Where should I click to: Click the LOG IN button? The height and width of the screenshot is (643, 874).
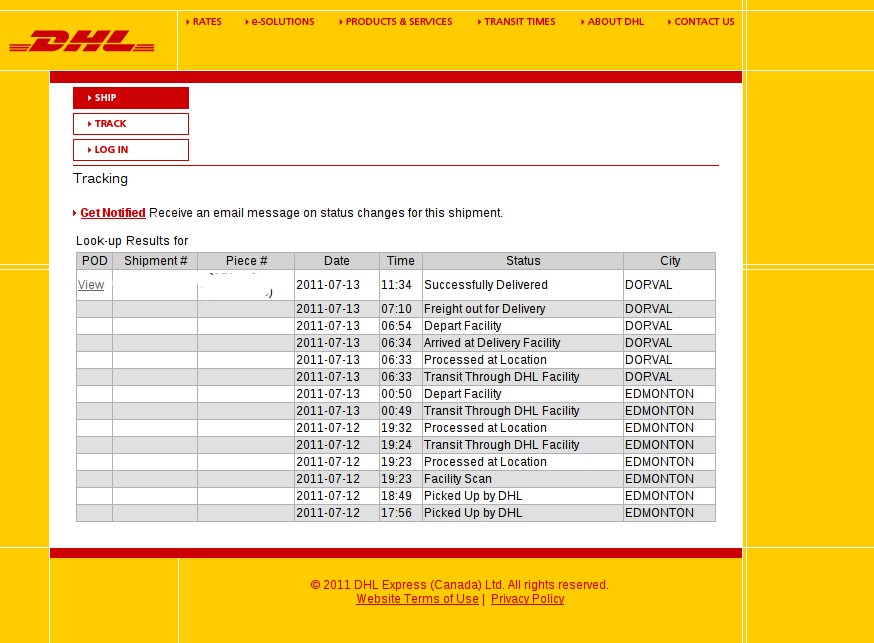click(131, 150)
